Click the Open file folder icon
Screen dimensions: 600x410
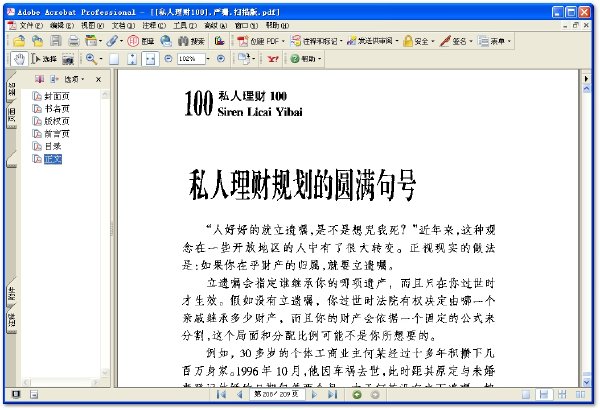[19, 41]
